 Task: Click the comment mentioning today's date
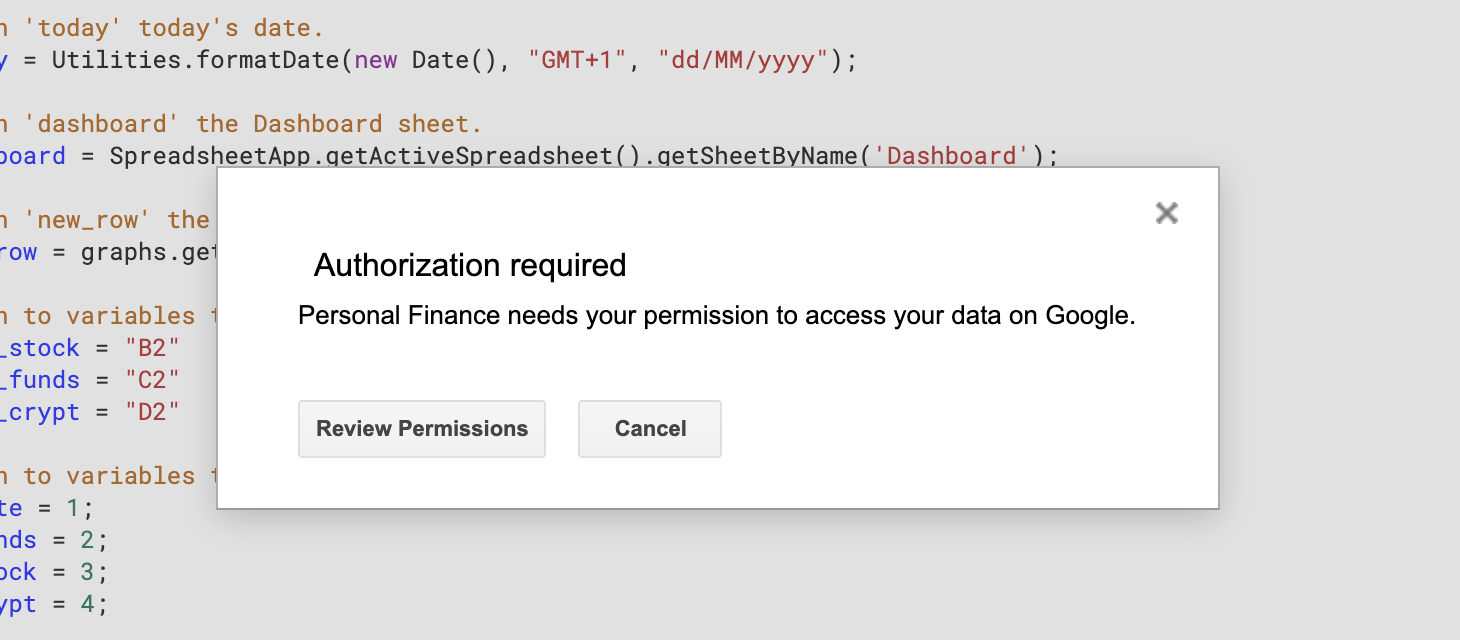click(x=162, y=28)
